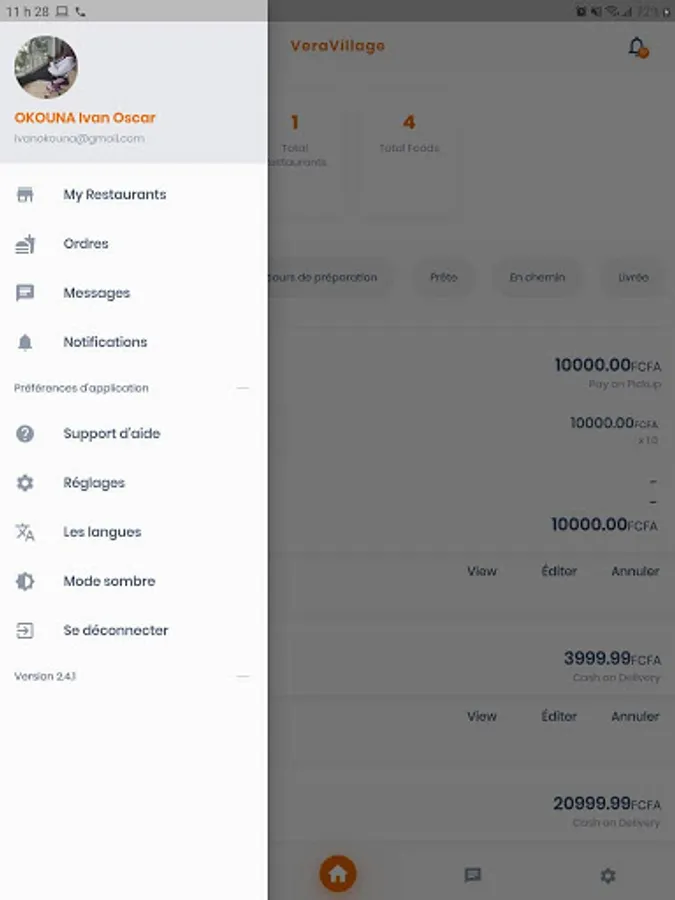Collapse the Version 2.4.1 section dash

pos(243,677)
